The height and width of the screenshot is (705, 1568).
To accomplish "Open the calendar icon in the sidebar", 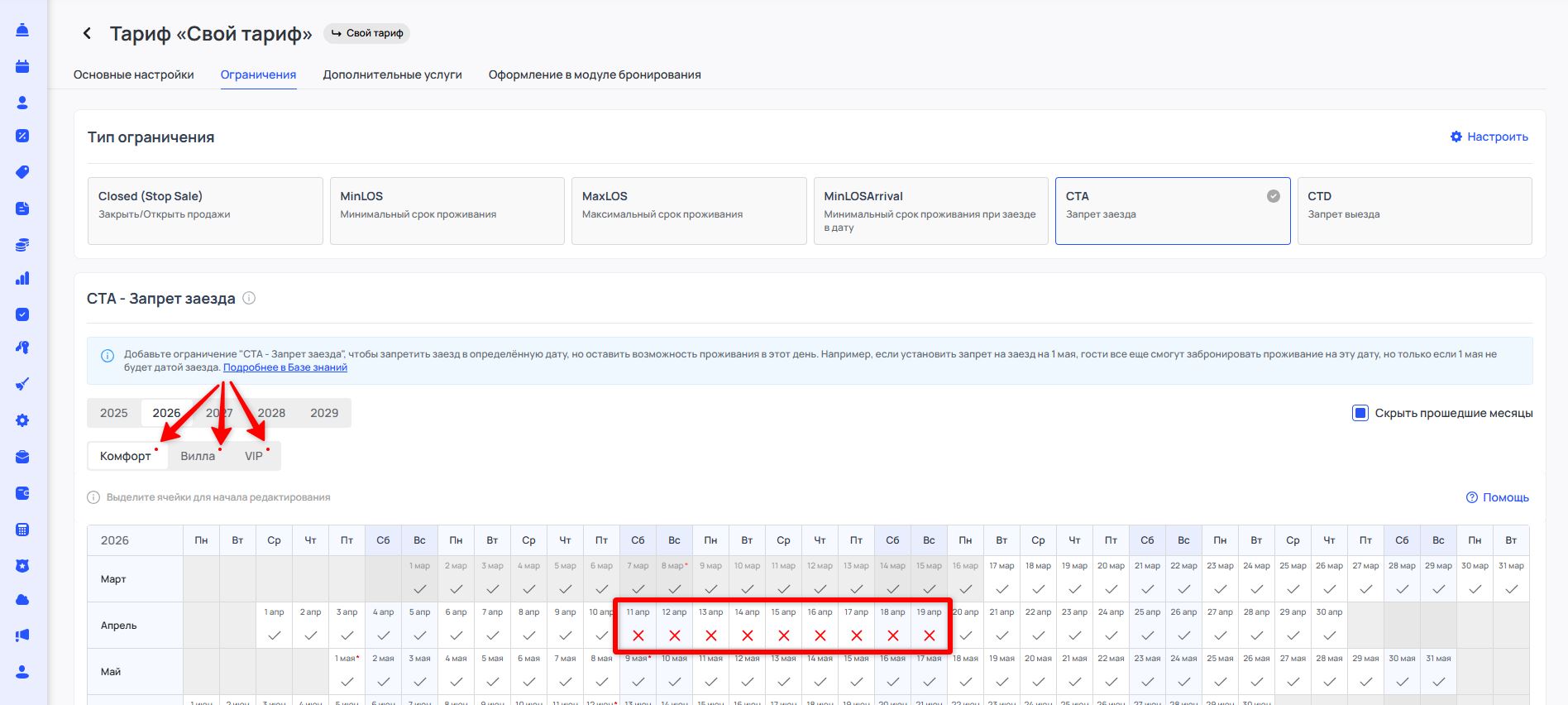I will pos(22,66).
